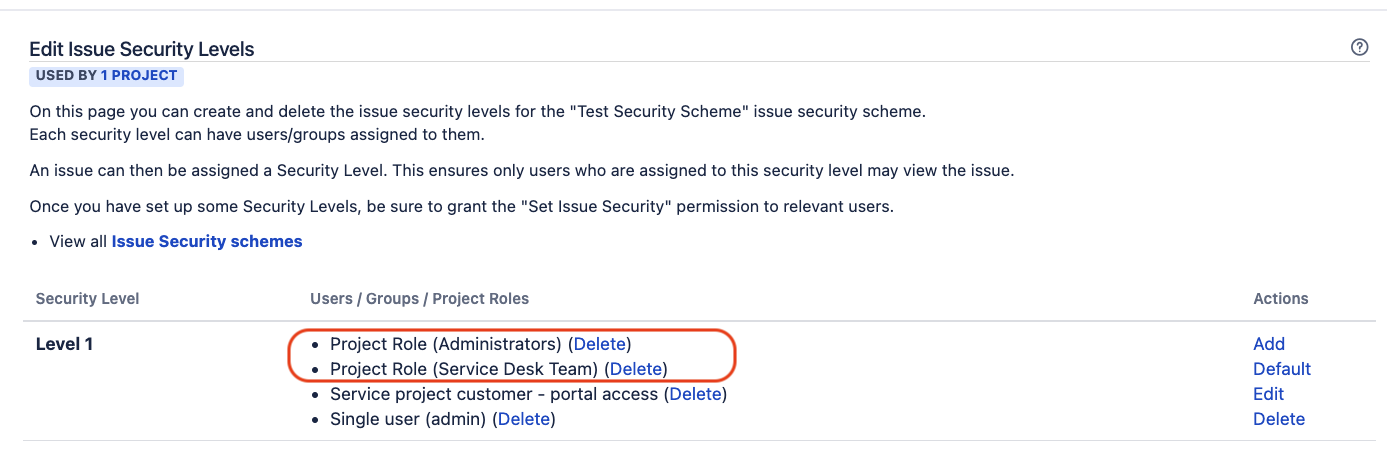Open the "1 PROJECT" link
Screen dimensions: 1387x459
click(139, 75)
